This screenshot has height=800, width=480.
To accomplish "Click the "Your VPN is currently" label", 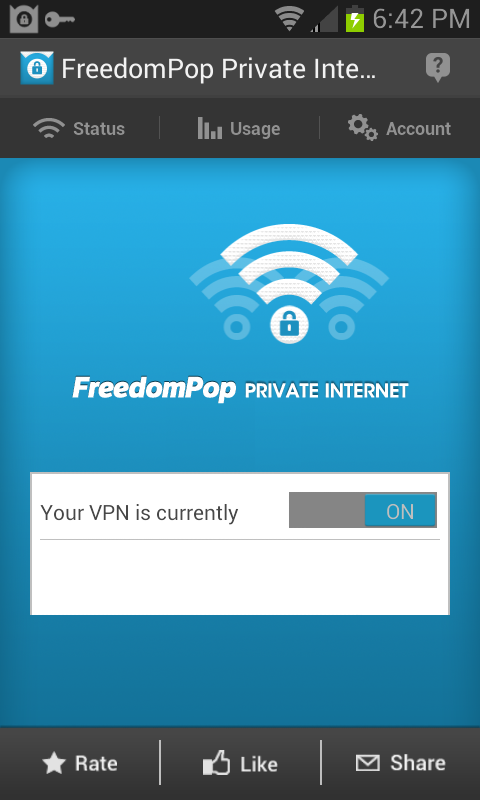I will (139, 513).
